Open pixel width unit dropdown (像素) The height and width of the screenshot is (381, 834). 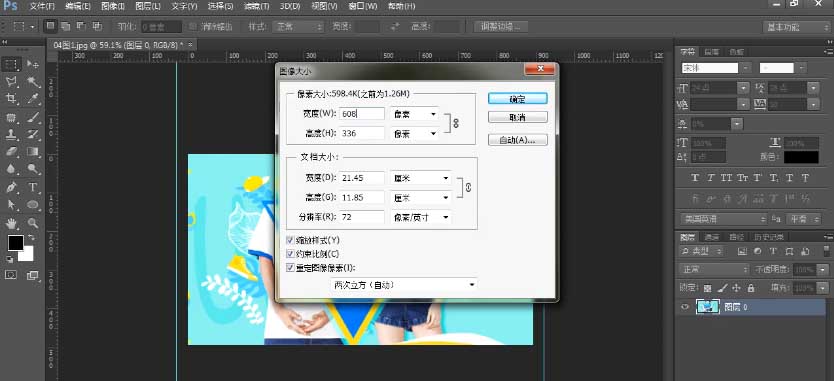pyautogui.click(x=415, y=114)
